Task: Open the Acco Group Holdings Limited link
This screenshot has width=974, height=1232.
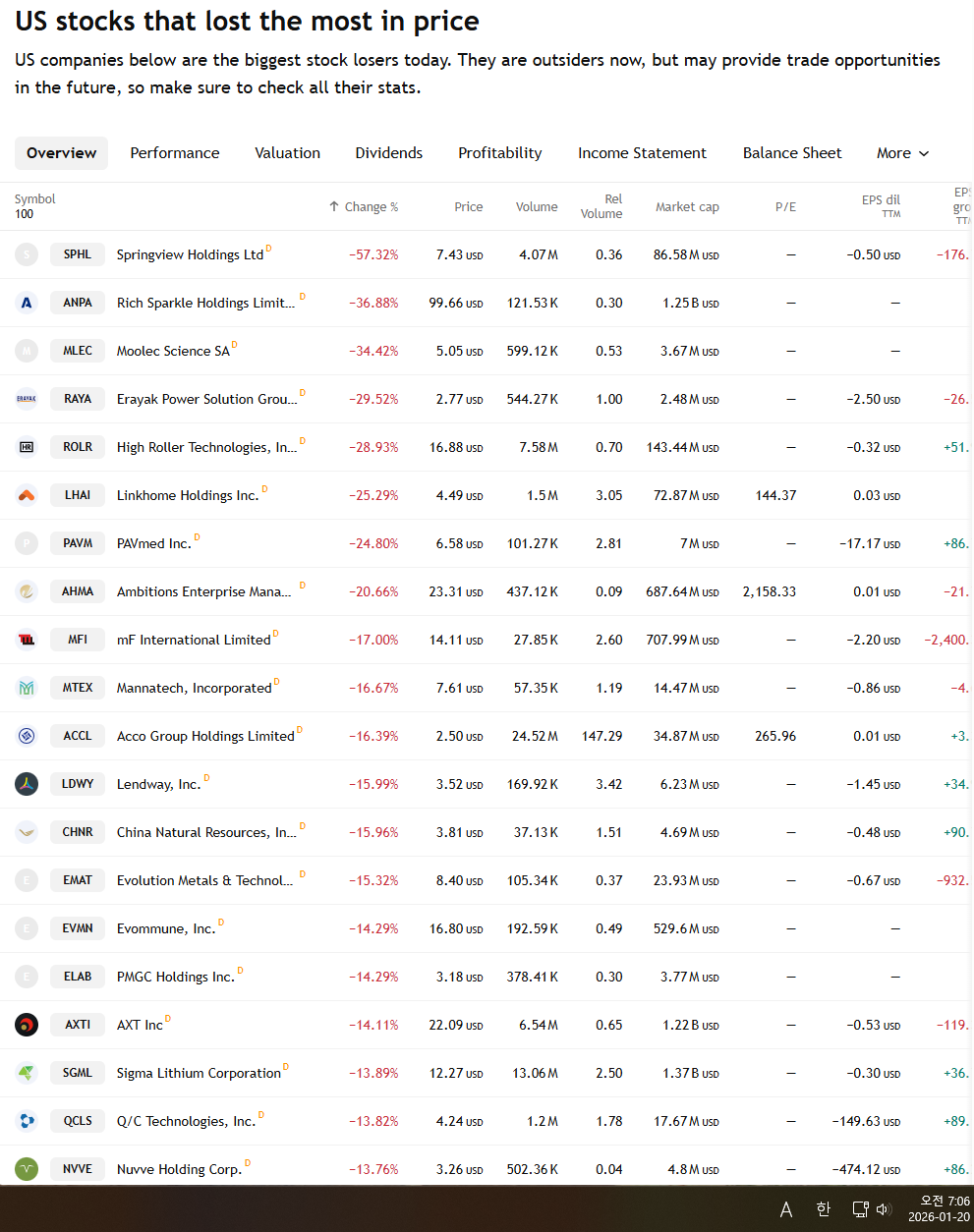Action: coord(205,736)
